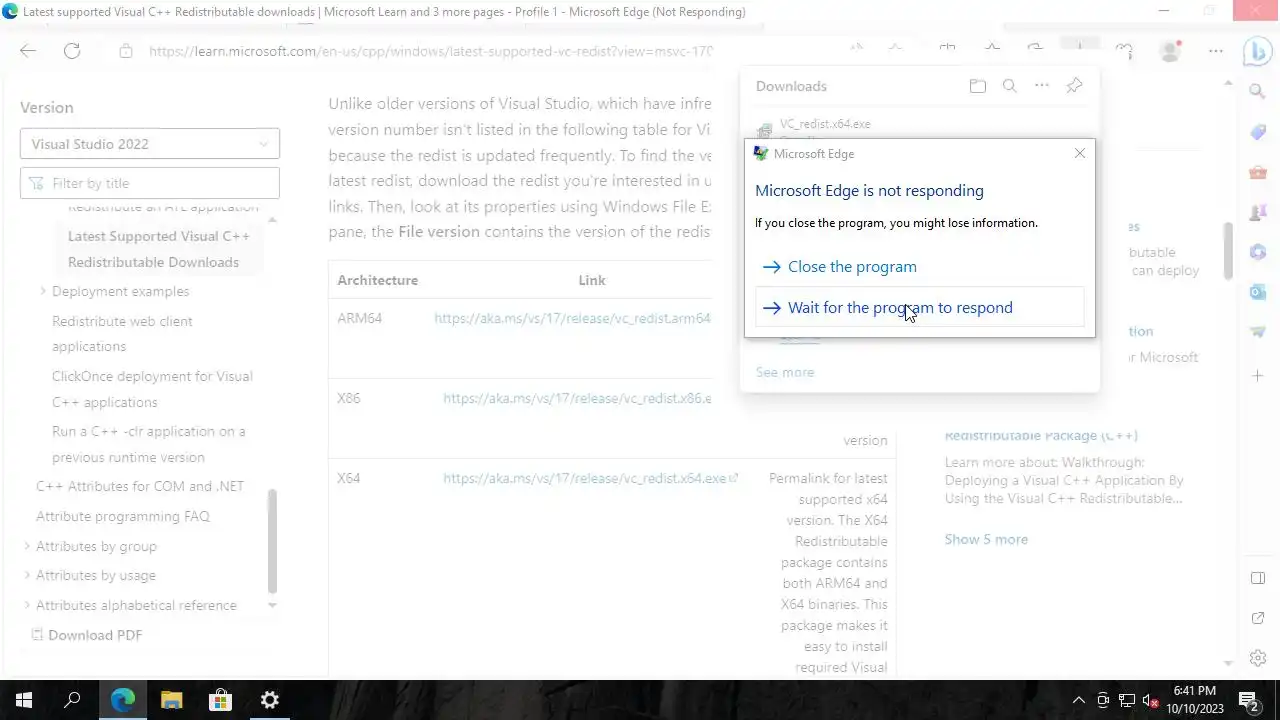Open Microsoft Store from taskbar
1280x720 pixels.
[x=220, y=700]
